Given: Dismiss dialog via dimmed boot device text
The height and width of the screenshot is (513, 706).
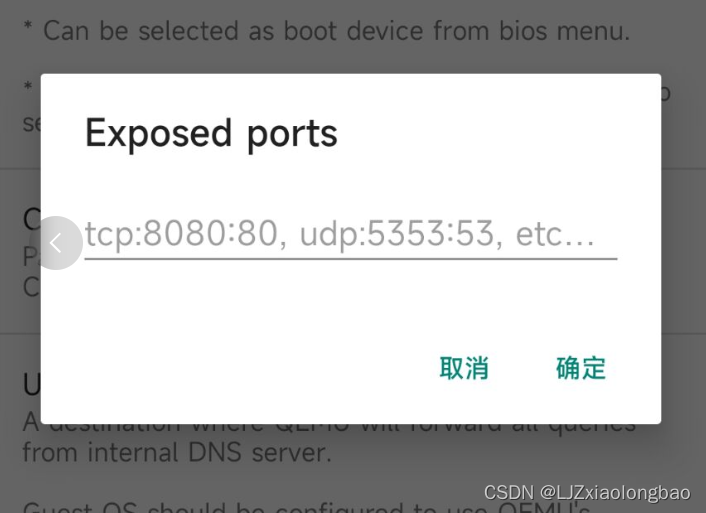Looking at the screenshot, I should point(327,31).
